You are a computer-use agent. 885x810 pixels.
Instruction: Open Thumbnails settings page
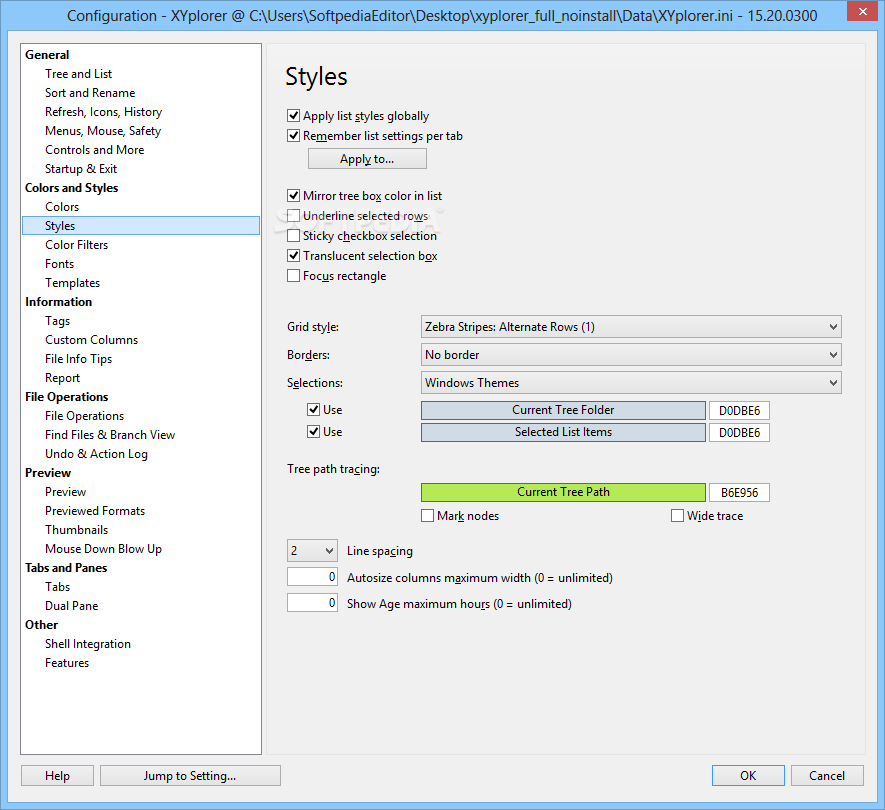tap(77, 530)
